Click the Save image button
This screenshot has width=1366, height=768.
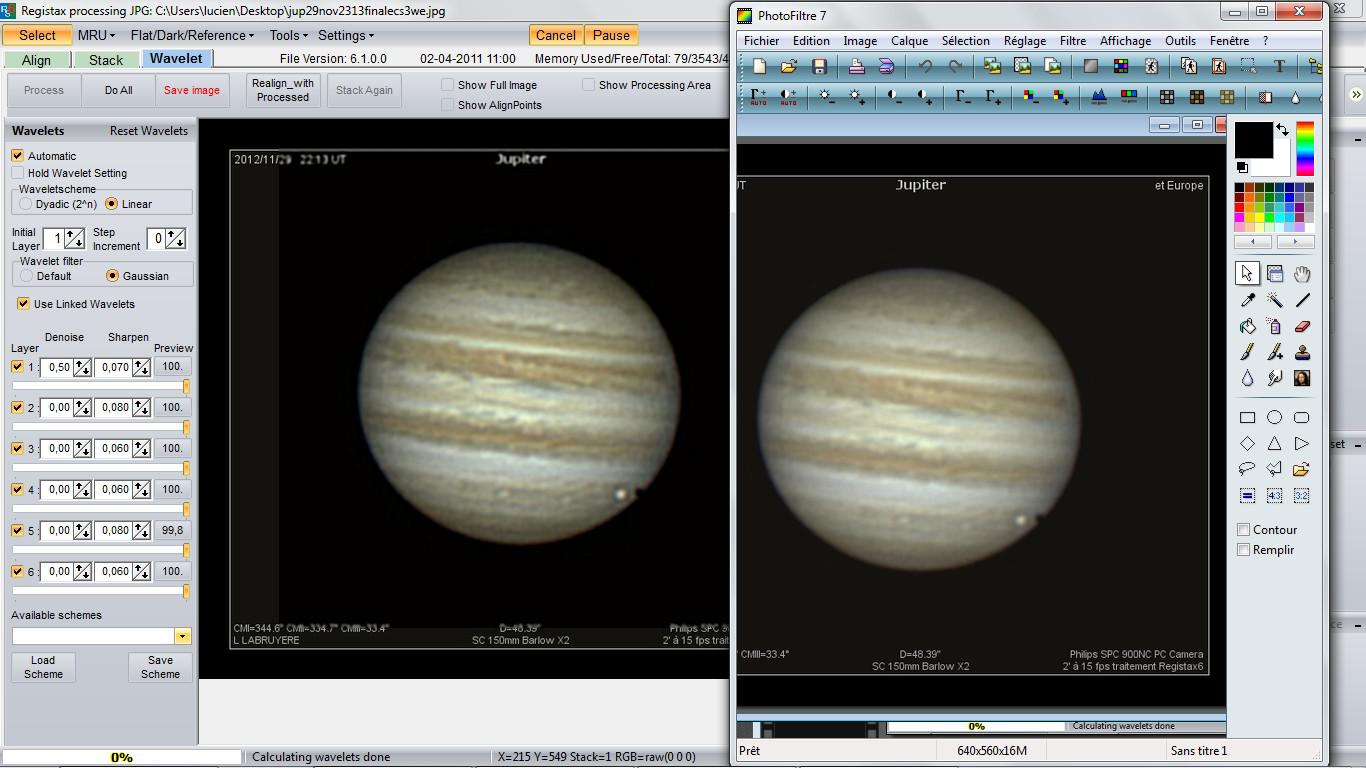pyautogui.click(x=191, y=90)
